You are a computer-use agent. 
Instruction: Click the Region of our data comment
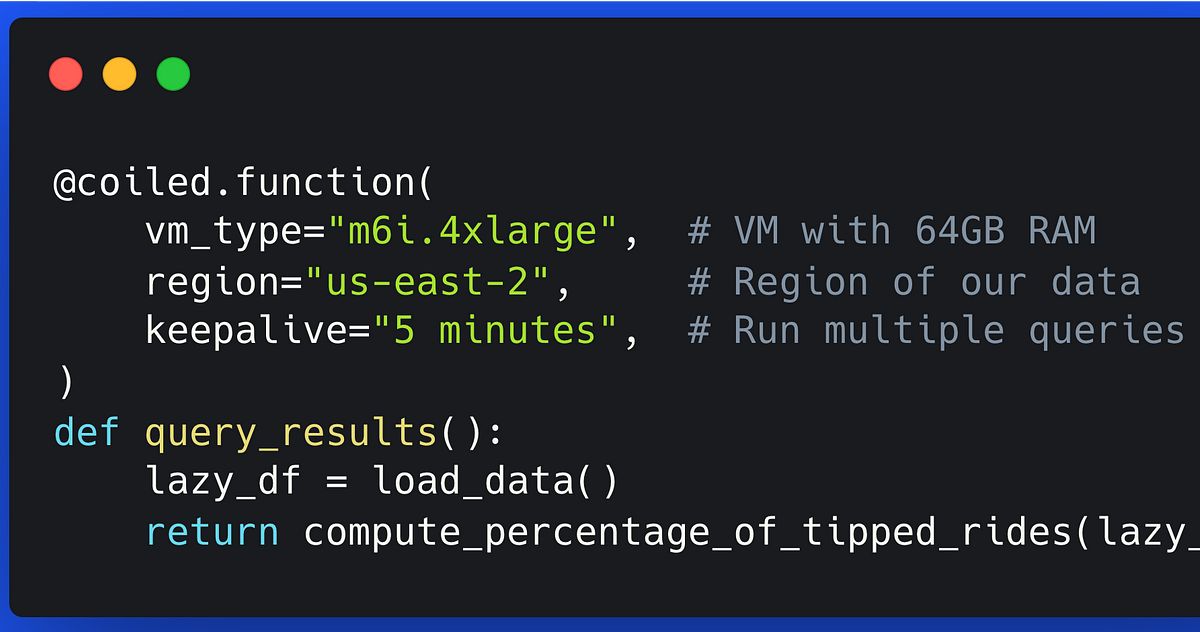(914, 282)
